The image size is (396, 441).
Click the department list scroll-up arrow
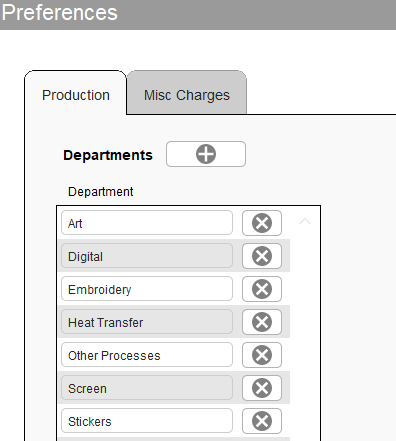305,222
